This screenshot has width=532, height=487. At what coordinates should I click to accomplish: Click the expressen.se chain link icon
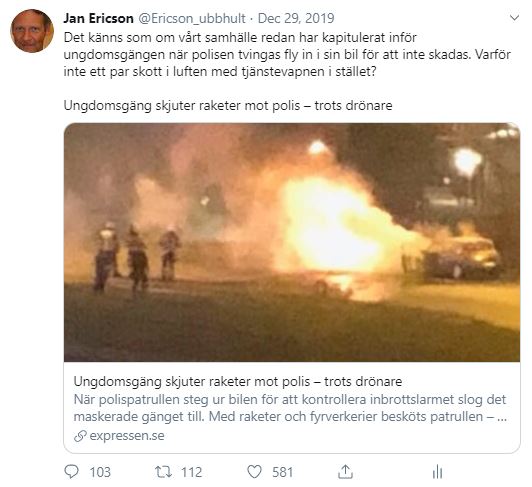coord(80,436)
